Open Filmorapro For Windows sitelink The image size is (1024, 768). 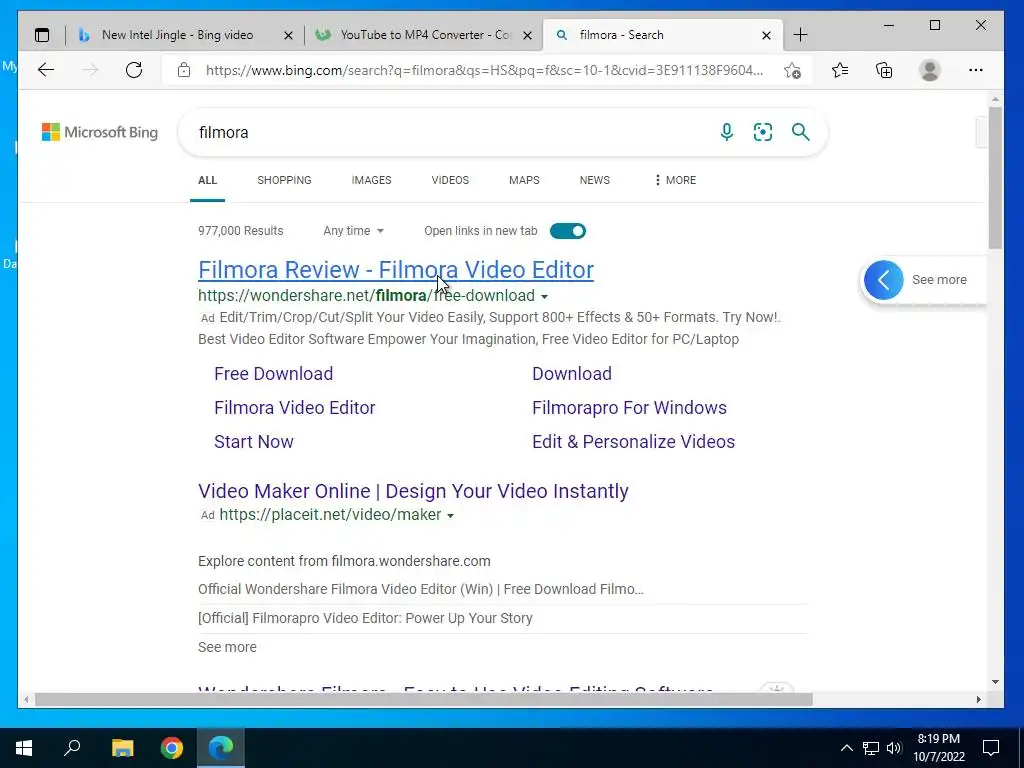(x=630, y=408)
